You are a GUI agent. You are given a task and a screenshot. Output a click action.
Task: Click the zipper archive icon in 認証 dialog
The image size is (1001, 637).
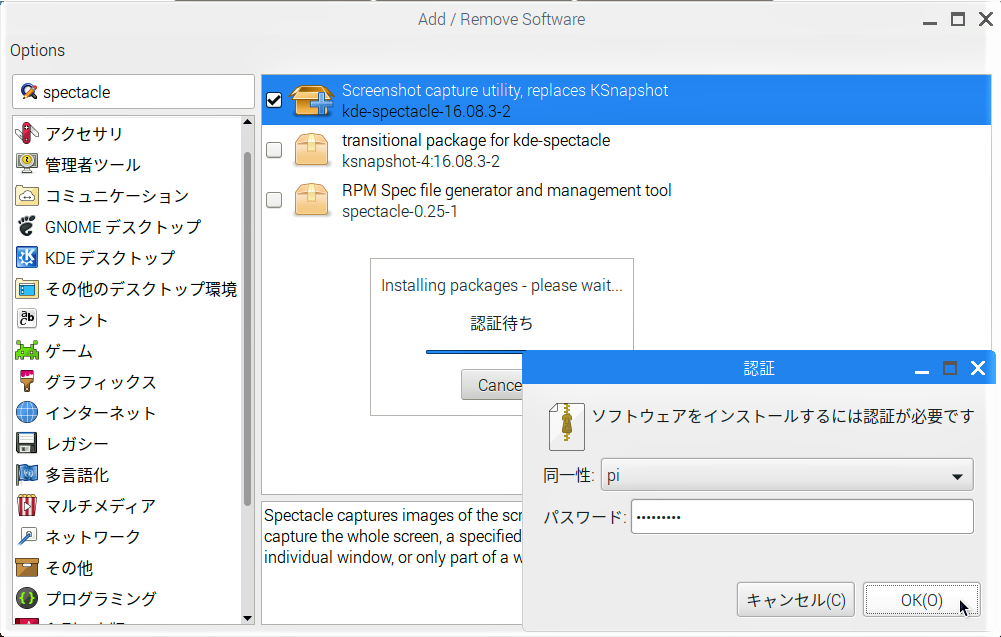[567, 426]
